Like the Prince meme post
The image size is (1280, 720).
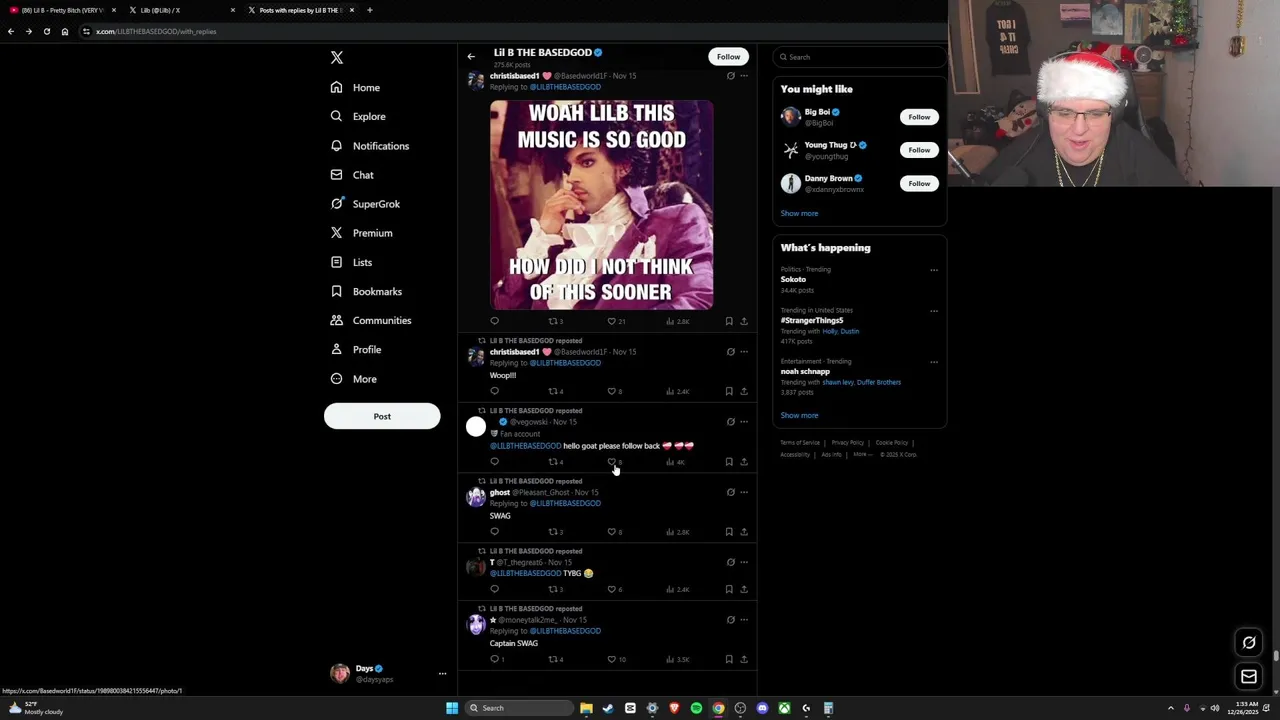click(612, 321)
